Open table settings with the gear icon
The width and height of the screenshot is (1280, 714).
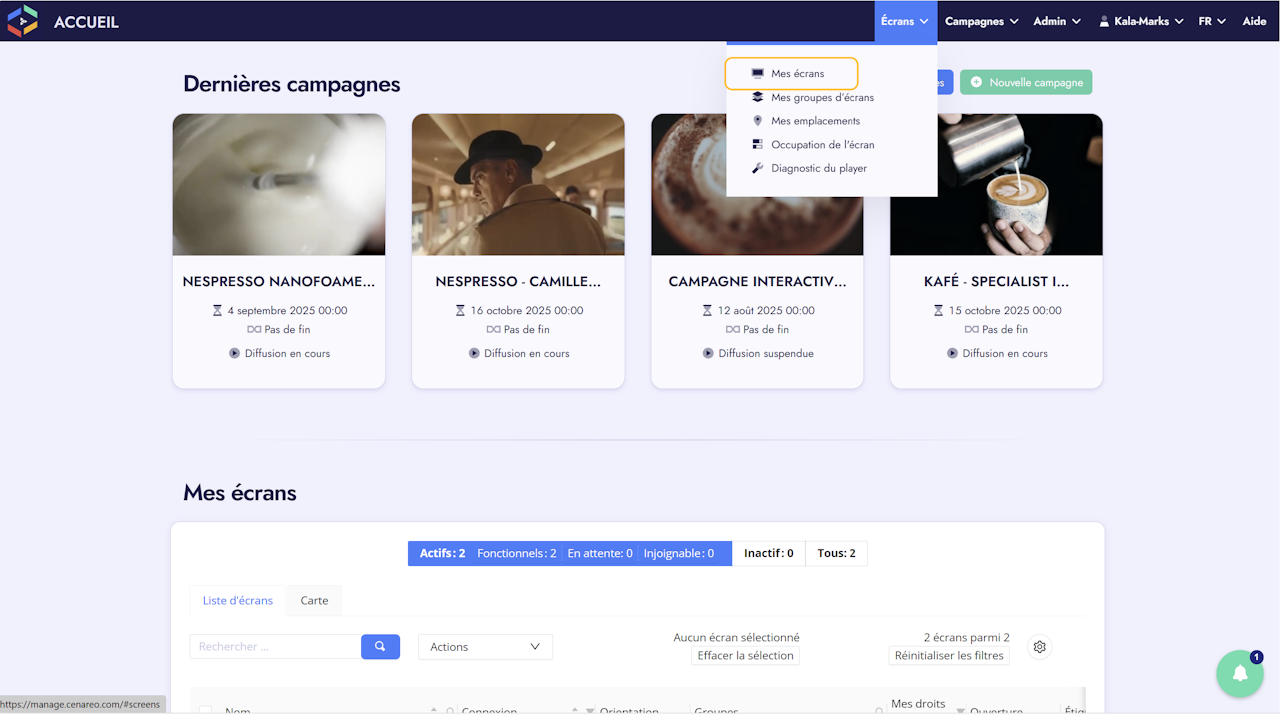tap(1040, 647)
